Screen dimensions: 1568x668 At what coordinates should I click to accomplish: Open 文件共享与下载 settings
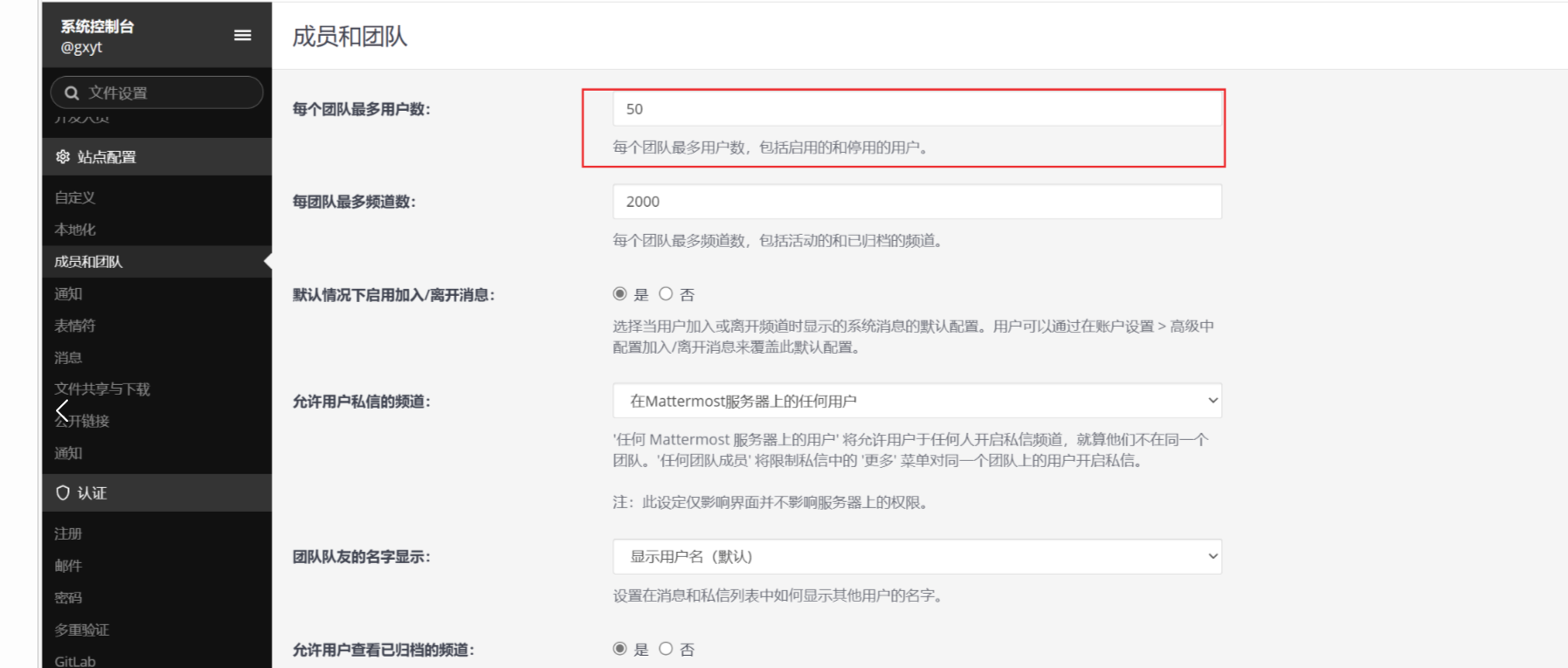pos(102,389)
